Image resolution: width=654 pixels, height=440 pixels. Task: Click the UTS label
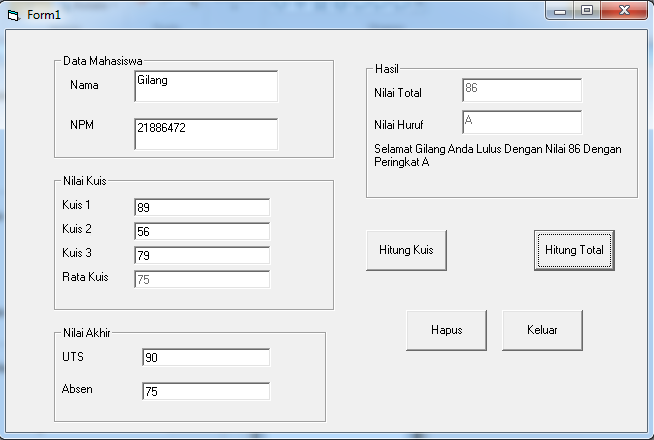73,357
